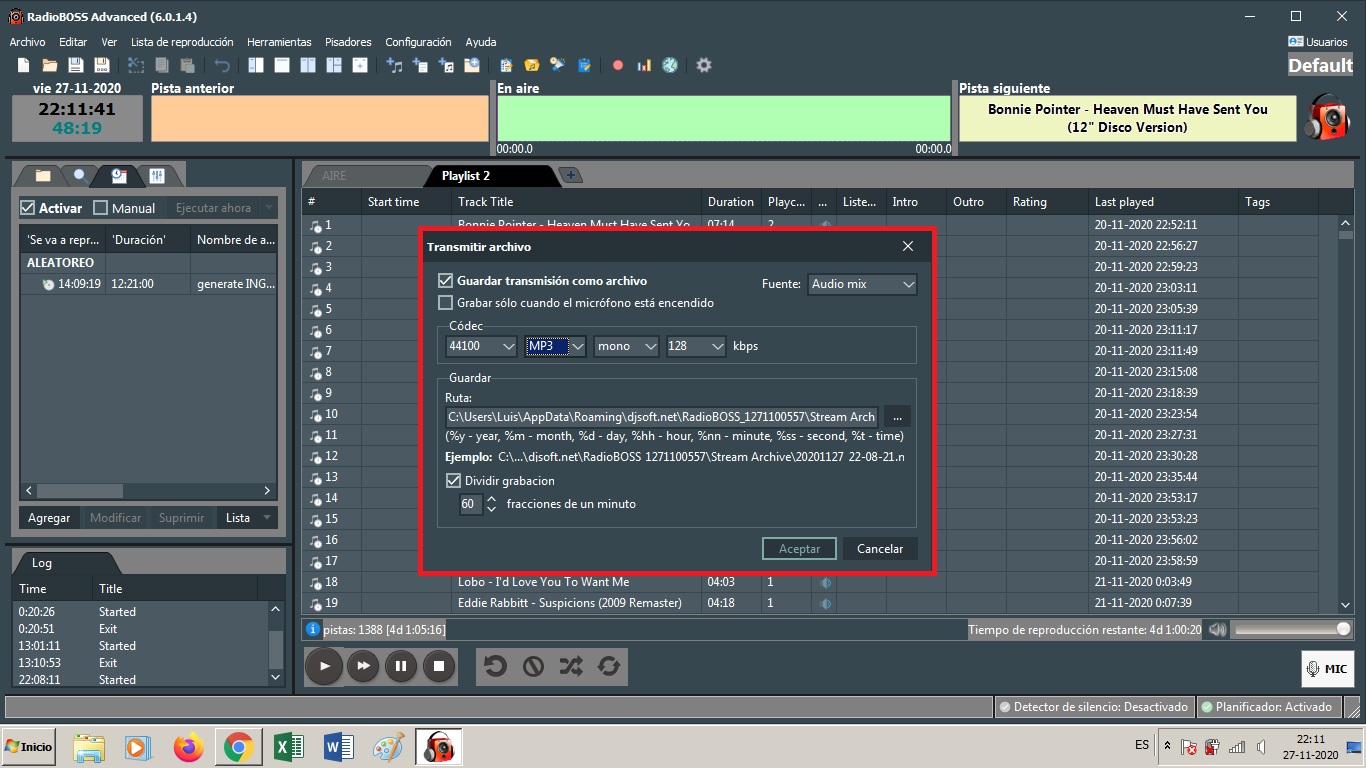Open the mono channel mode dropdown
This screenshot has width=1366, height=768.
pos(626,346)
